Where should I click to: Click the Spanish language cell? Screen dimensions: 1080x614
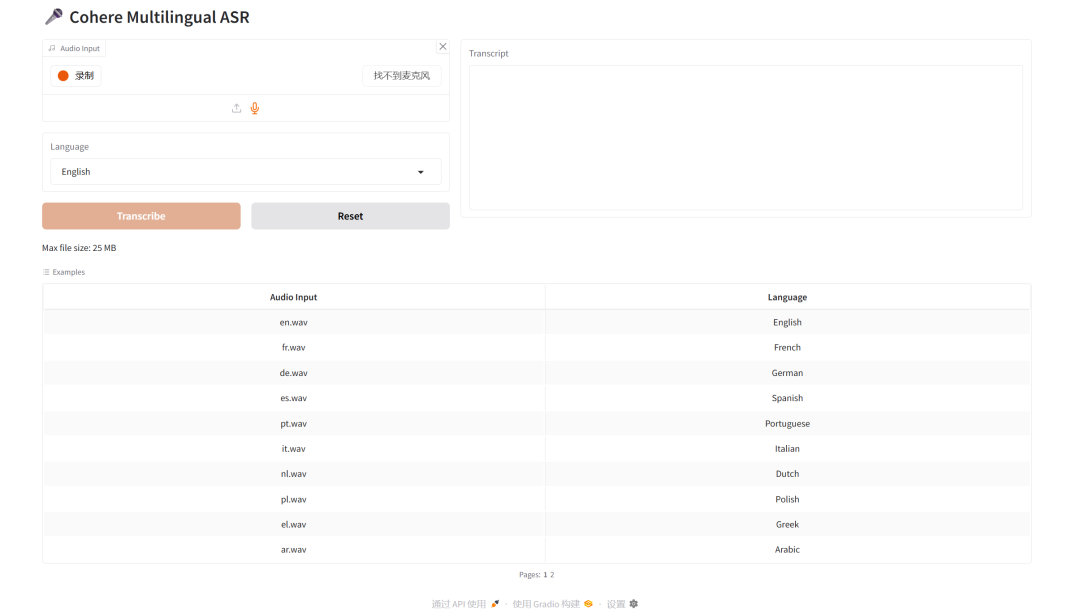coord(787,398)
